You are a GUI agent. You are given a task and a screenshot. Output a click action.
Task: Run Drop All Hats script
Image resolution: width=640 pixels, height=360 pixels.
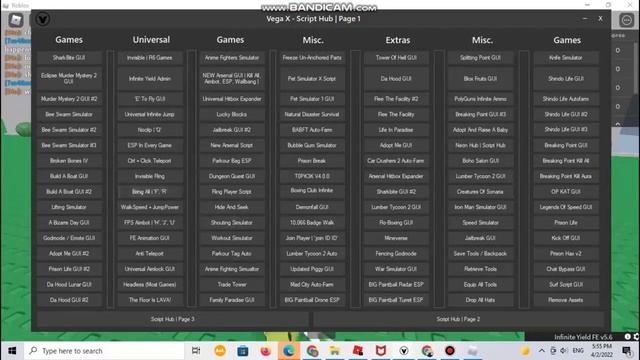(480, 300)
